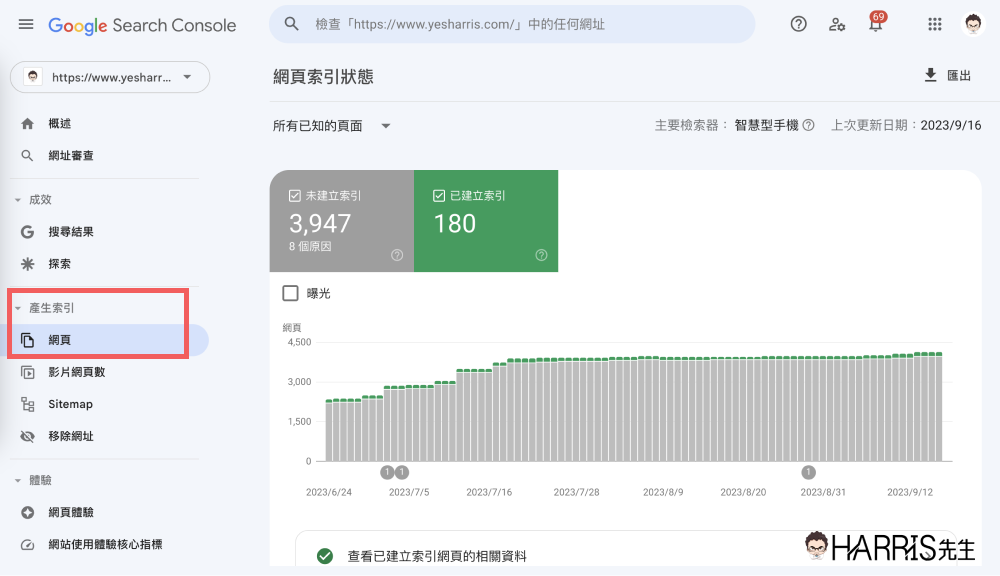The image size is (1000, 576).
Task: Open the account avatar menu
Action: coord(973,24)
